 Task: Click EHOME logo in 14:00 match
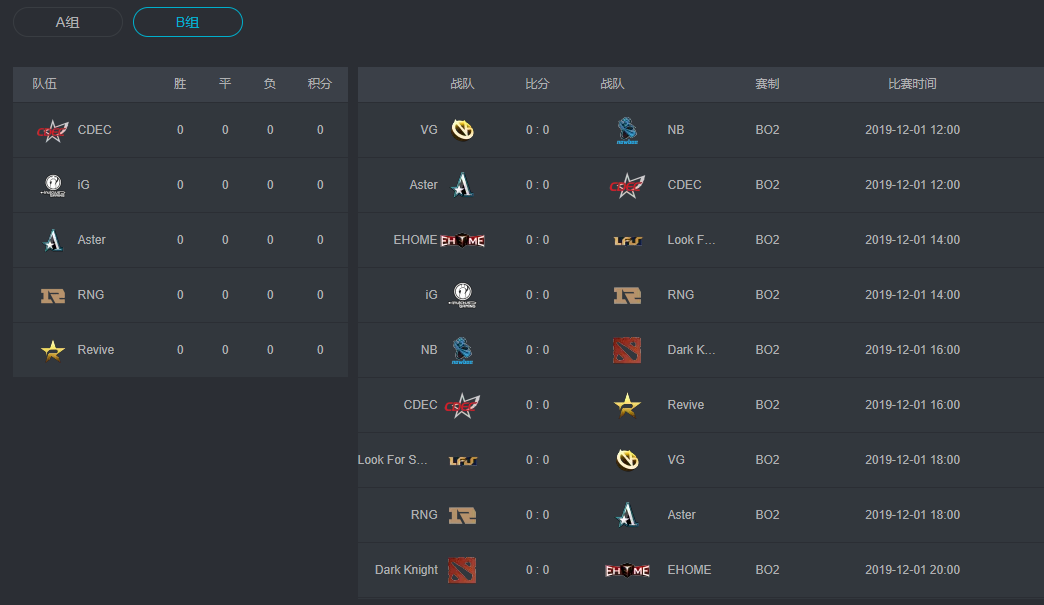[462, 240]
